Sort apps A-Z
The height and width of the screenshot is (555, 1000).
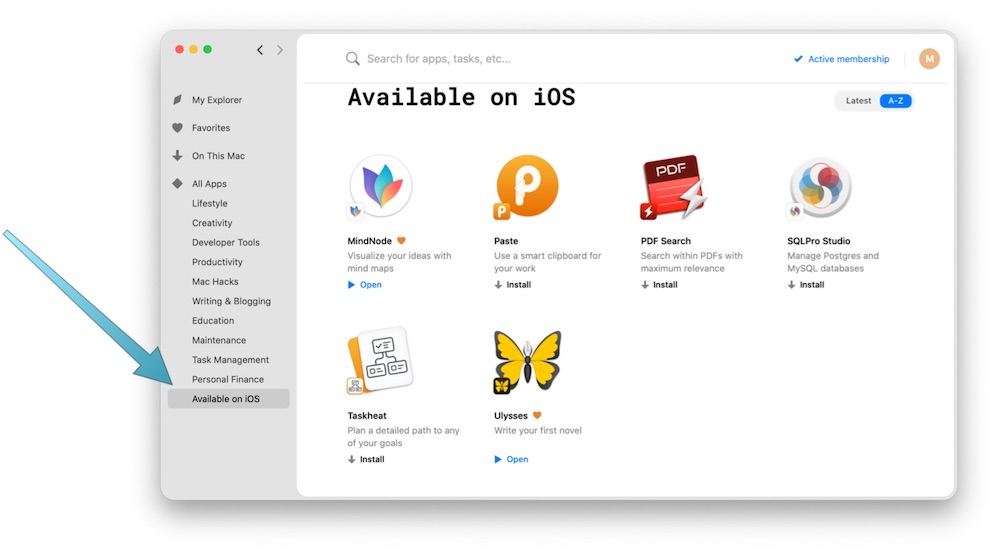(895, 101)
